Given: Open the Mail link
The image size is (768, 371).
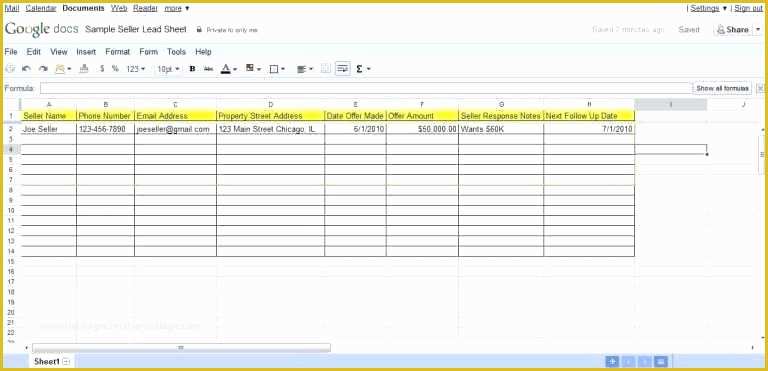Looking at the screenshot, I should [x=12, y=8].
